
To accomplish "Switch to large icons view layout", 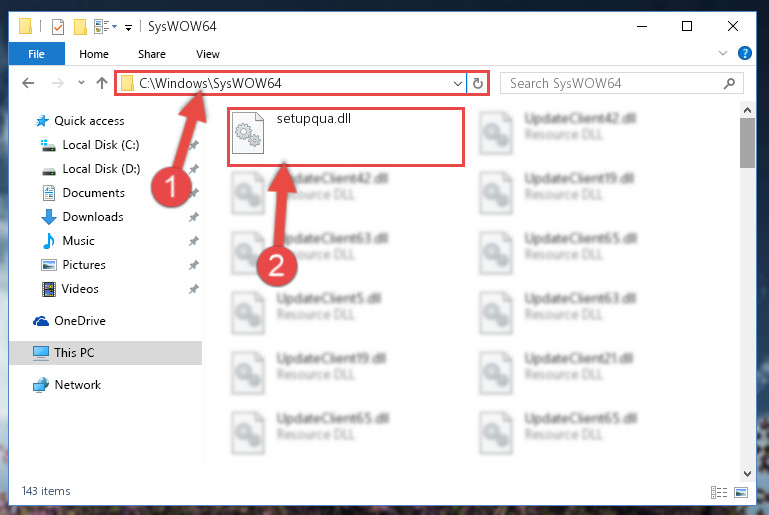I will click(x=741, y=492).
